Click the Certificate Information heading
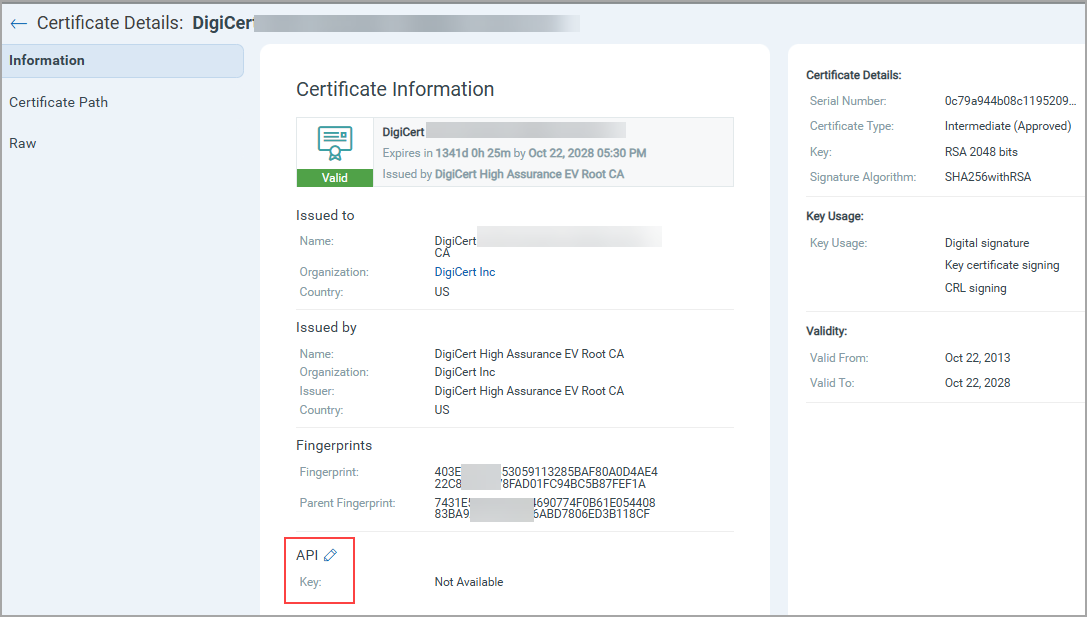This screenshot has width=1087, height=617. [x=395, y=89]
